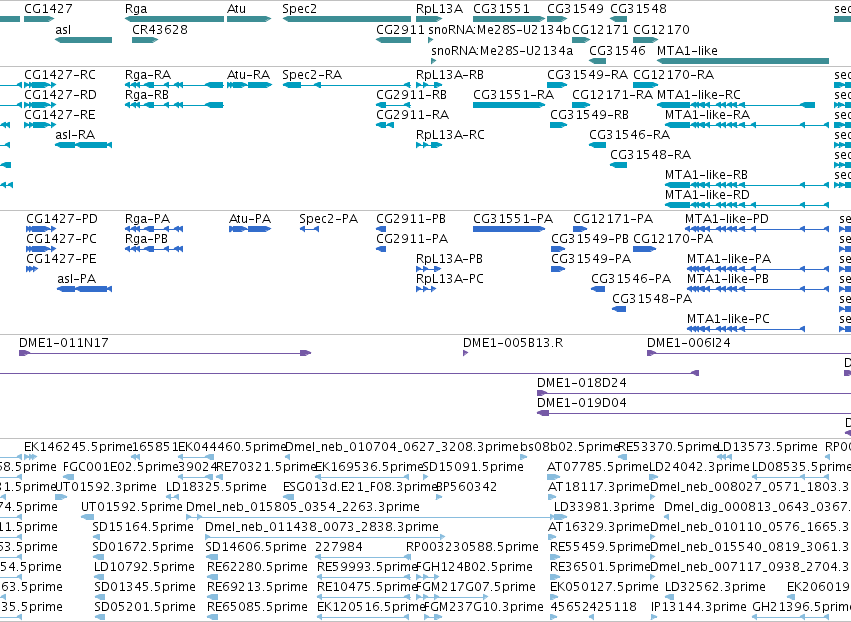This screenshot has height=622, width=851.
Task: Select the asl-RA transcript label
Action: pyautogui.click(x=75, y=135)
